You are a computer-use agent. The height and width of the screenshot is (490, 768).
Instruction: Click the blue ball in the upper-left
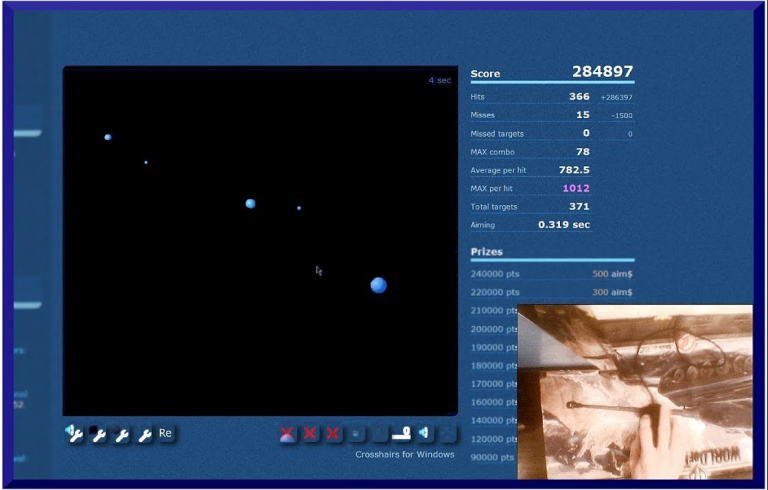click(108, 137)
